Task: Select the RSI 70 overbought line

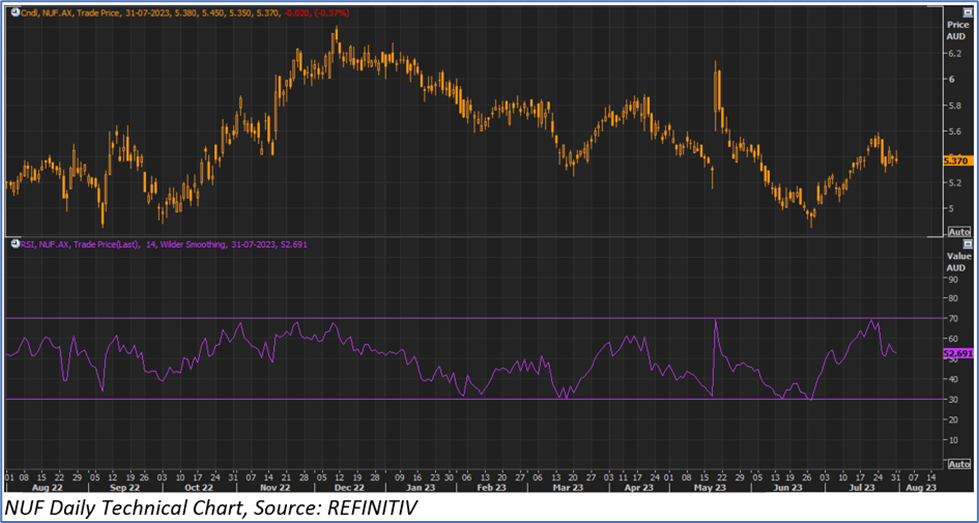Action: coord(400,318)
